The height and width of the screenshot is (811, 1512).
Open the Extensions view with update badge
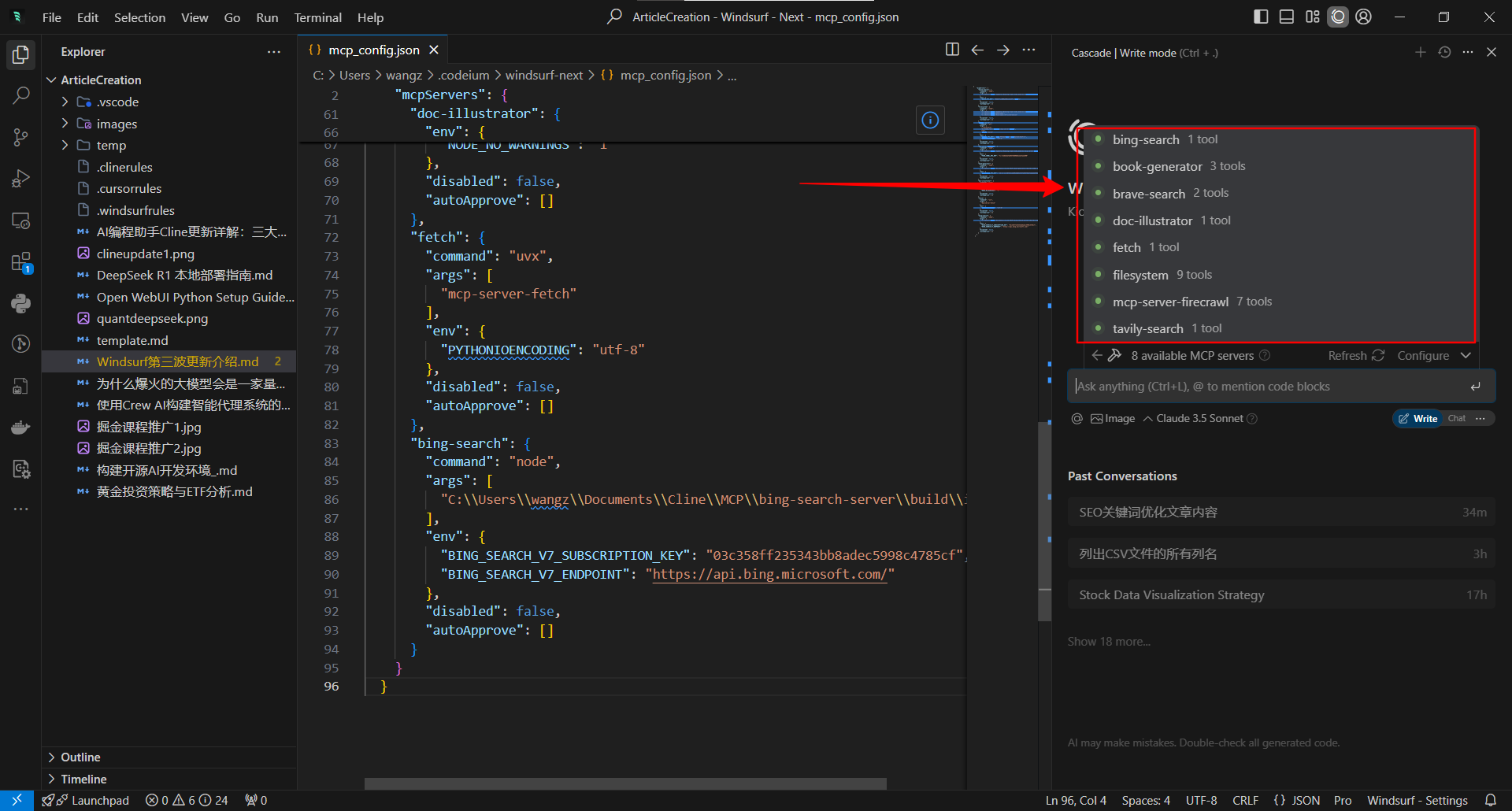[20, 262]
